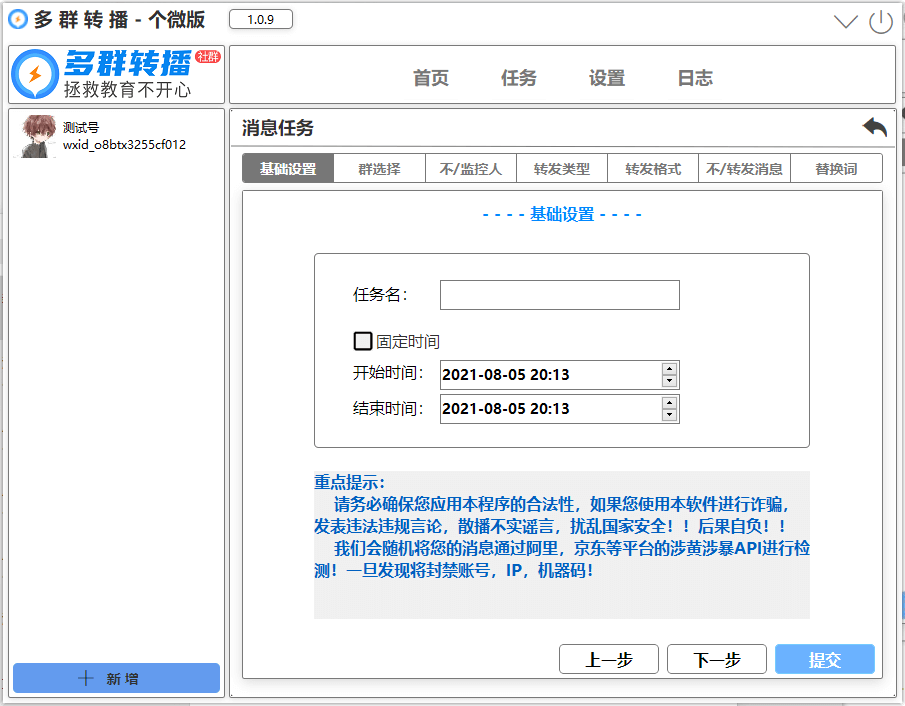Switch to the 不/监控人 tab
The height and width of the screenshot is (706, 905).
470,169
